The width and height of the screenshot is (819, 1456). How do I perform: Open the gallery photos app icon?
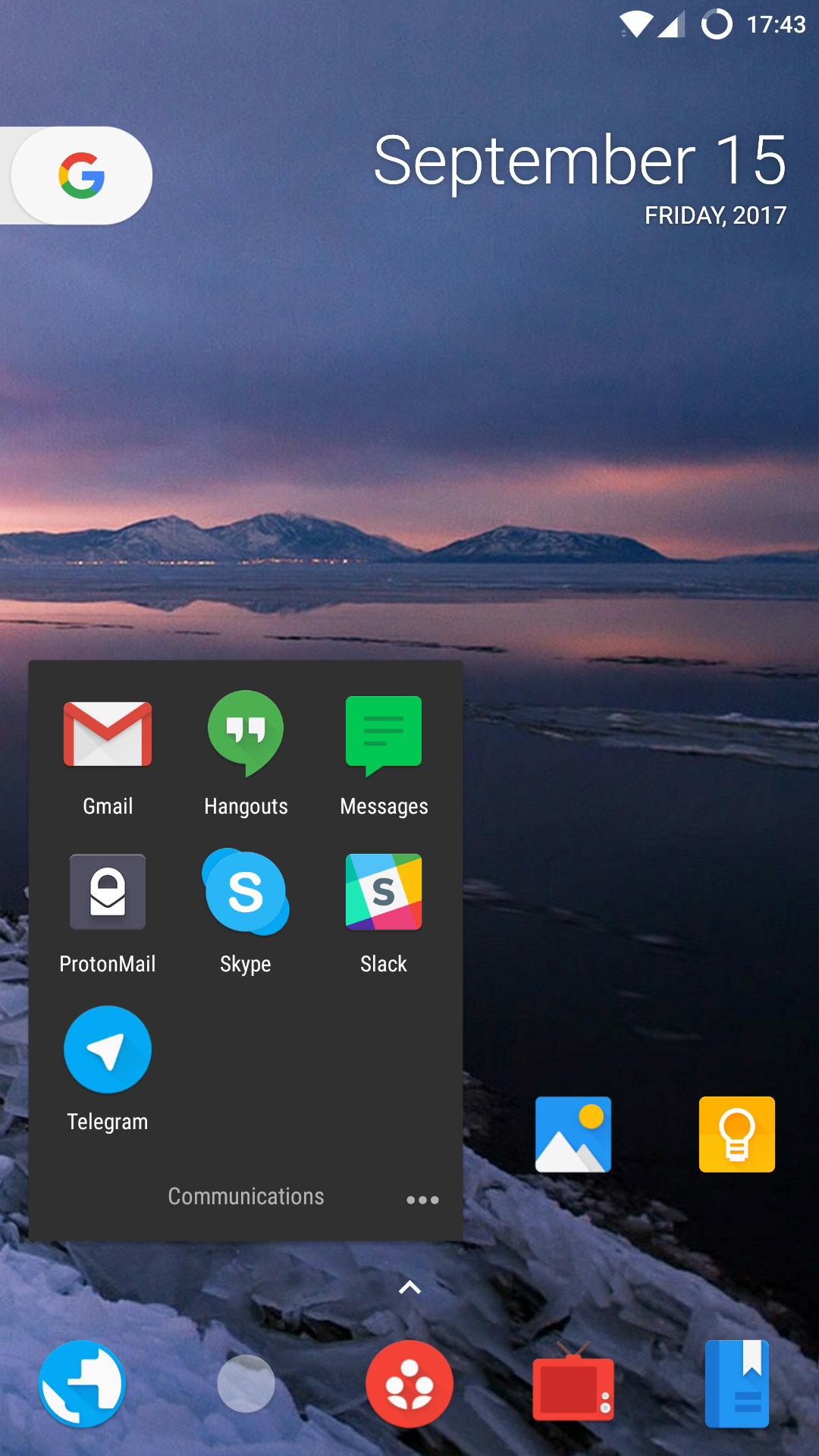[573, 1134]
